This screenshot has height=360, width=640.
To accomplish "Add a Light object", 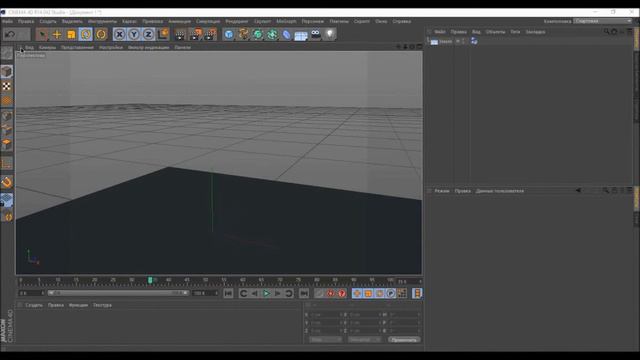I will click(330, 34).
